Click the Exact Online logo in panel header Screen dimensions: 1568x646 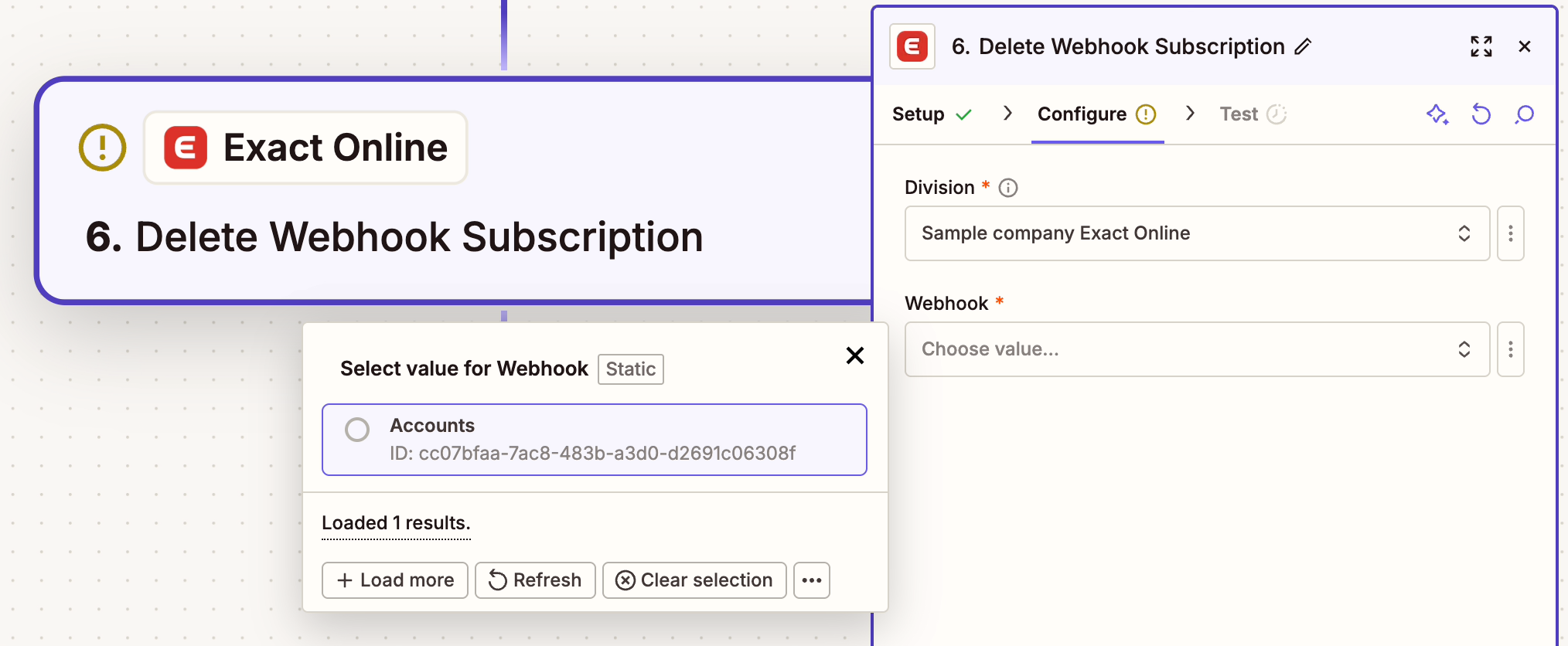tap(912, 46)
